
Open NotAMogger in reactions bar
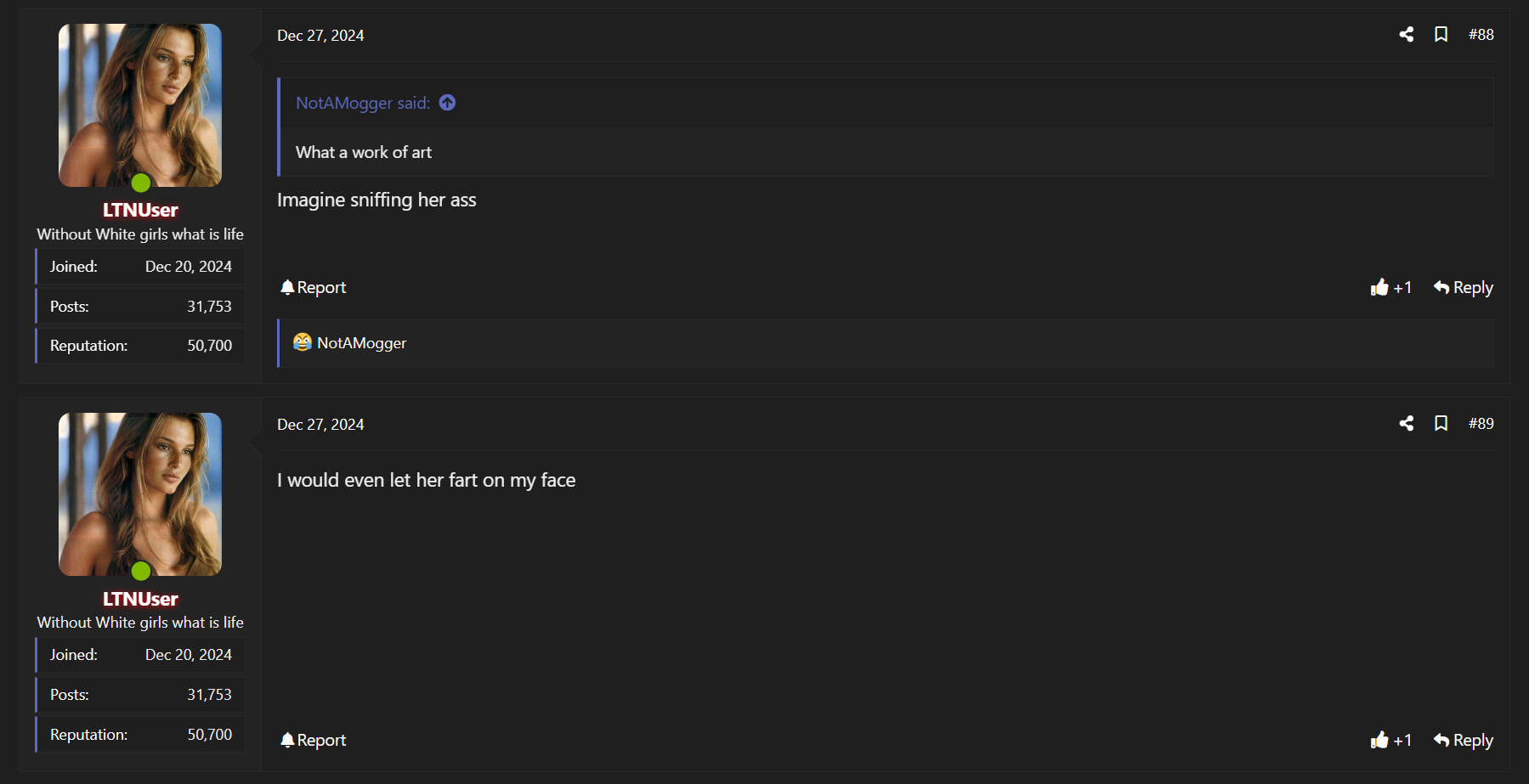[x=361, y=343]
